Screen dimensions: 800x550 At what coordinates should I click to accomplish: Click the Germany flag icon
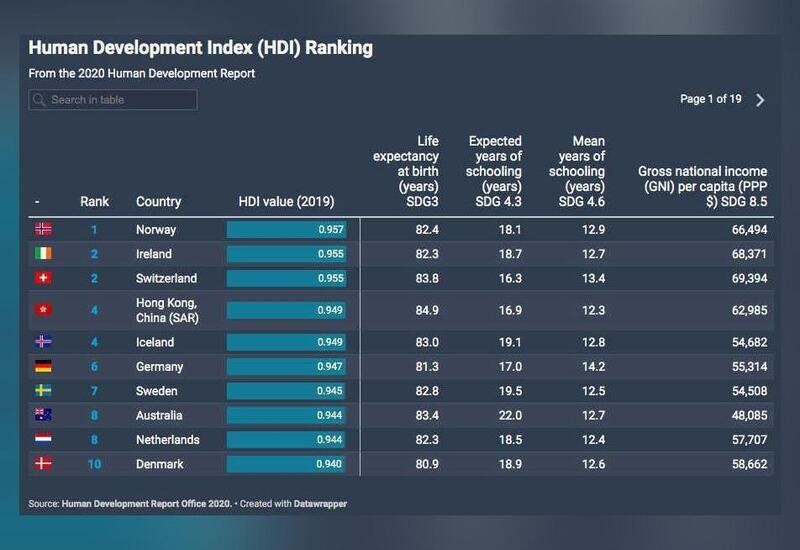43,367
